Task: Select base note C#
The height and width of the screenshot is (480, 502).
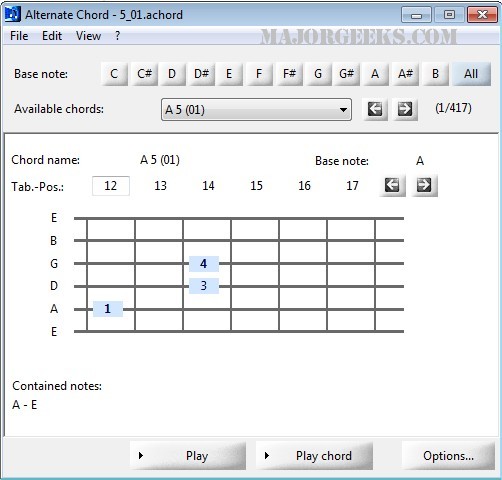Action: (x=144, y=74)
